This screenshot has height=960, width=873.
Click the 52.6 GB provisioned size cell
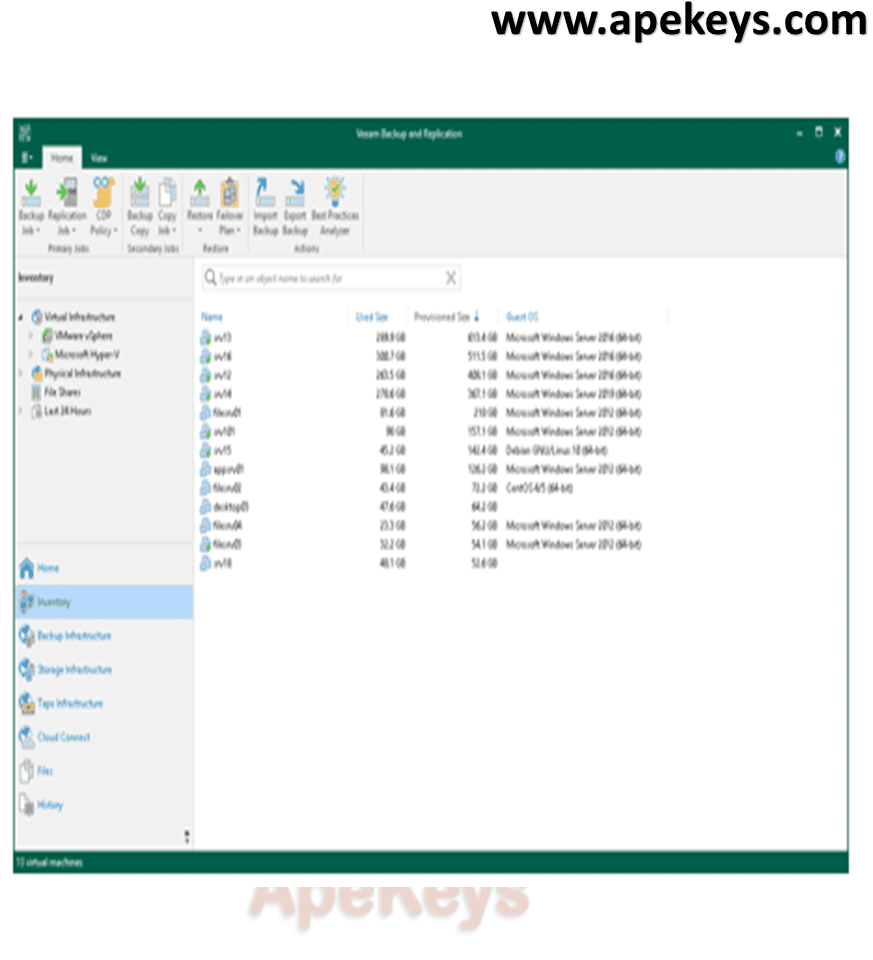tap(484, 563)
